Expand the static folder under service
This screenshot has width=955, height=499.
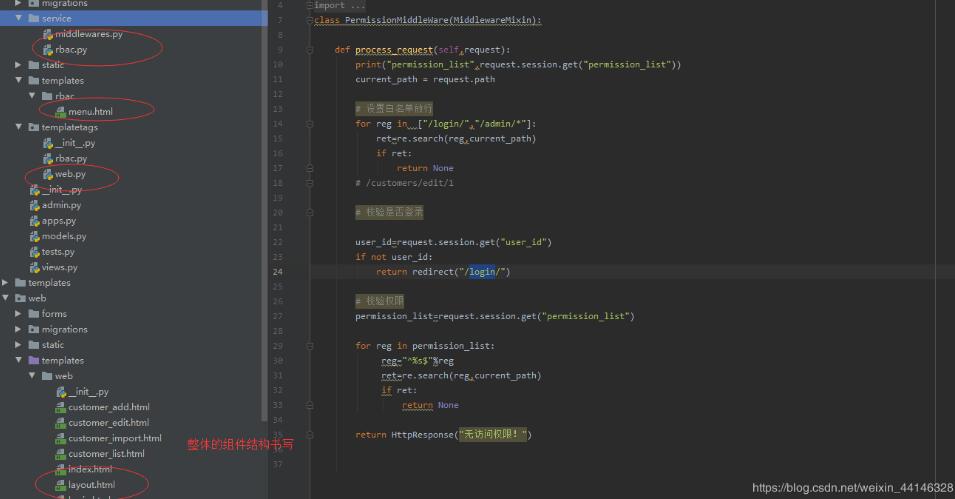point(18,65)
